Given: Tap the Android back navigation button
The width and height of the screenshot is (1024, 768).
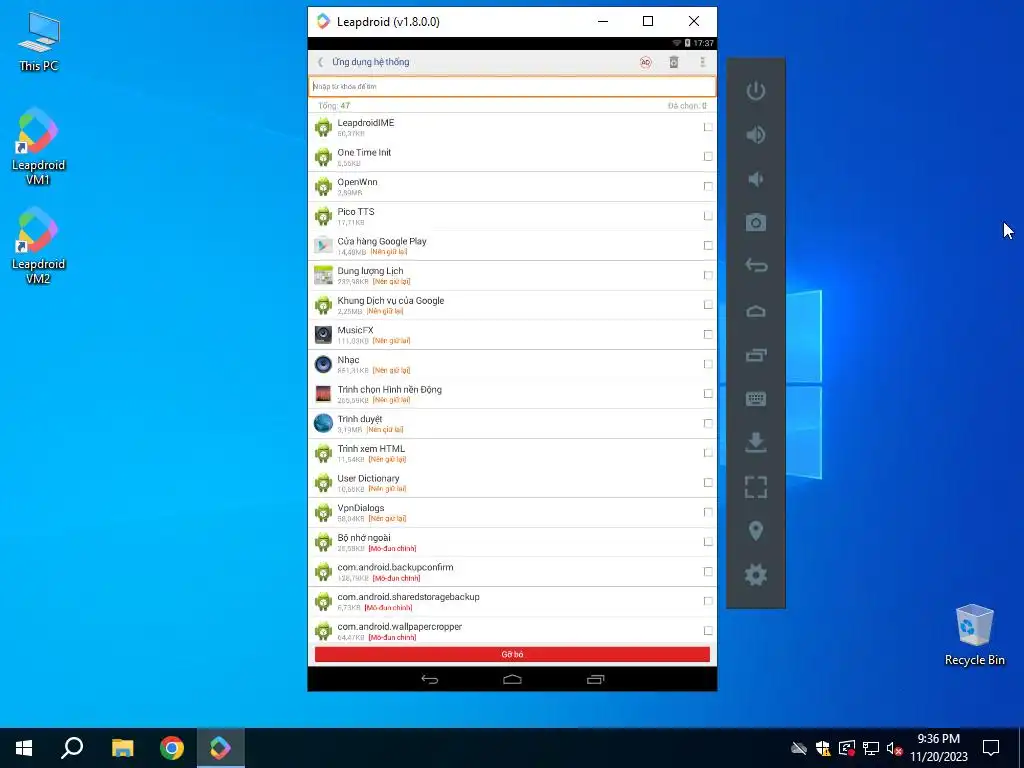Looking at the screenshot, I should point(430,679).
